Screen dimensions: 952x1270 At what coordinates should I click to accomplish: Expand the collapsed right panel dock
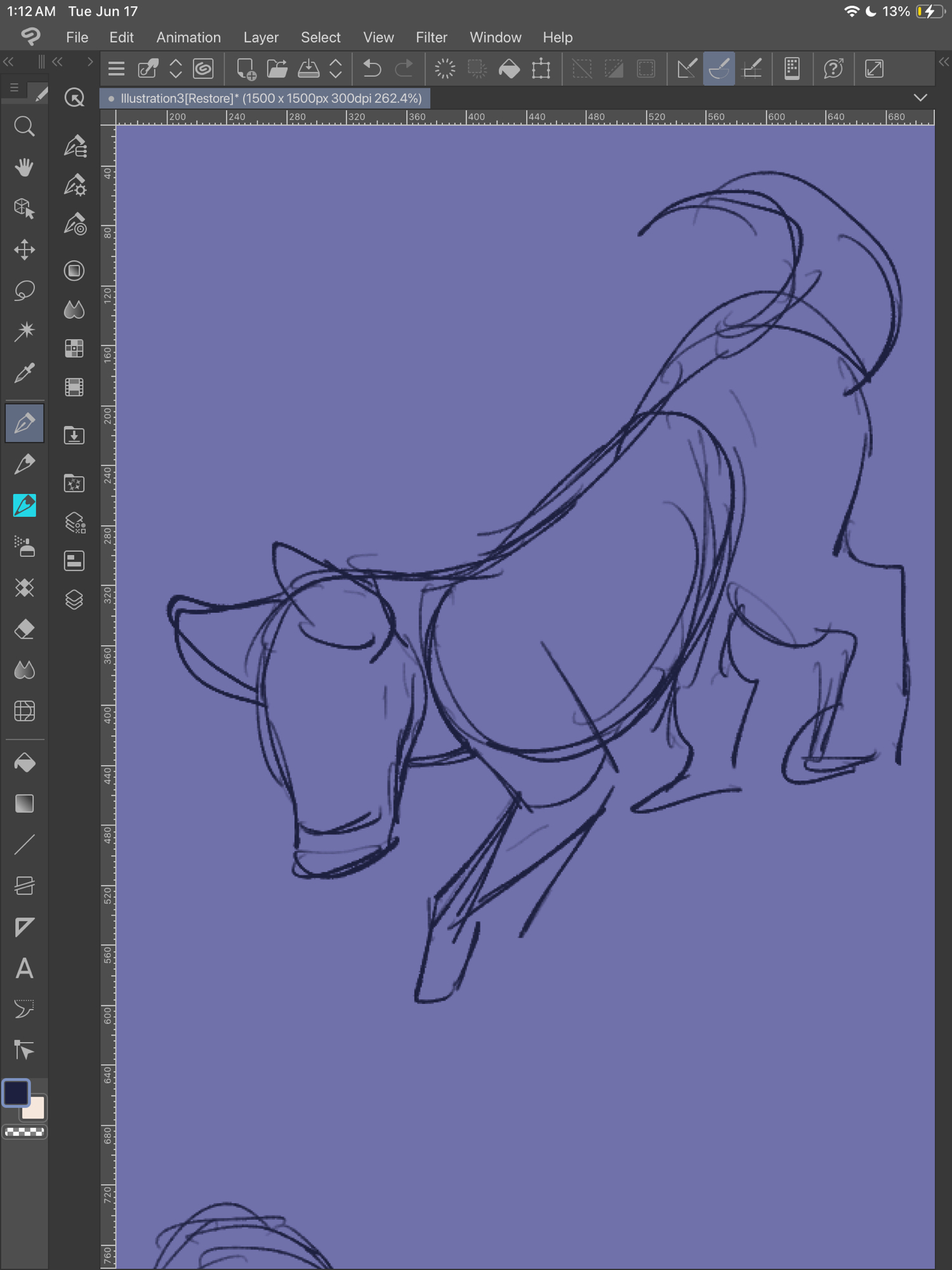point(944,62)
